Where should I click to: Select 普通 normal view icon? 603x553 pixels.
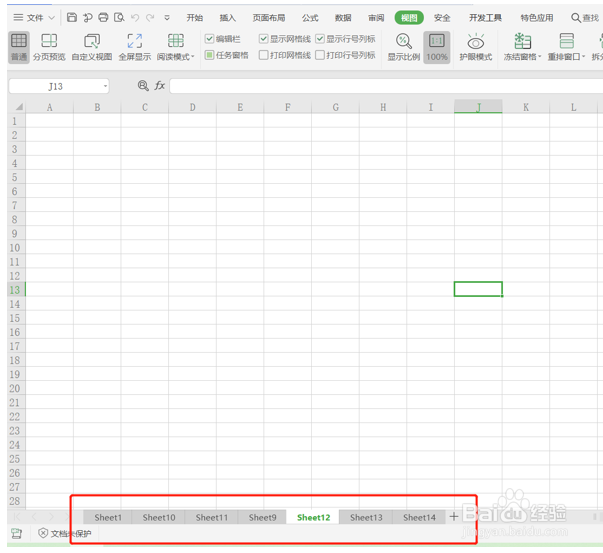(18, 47)
